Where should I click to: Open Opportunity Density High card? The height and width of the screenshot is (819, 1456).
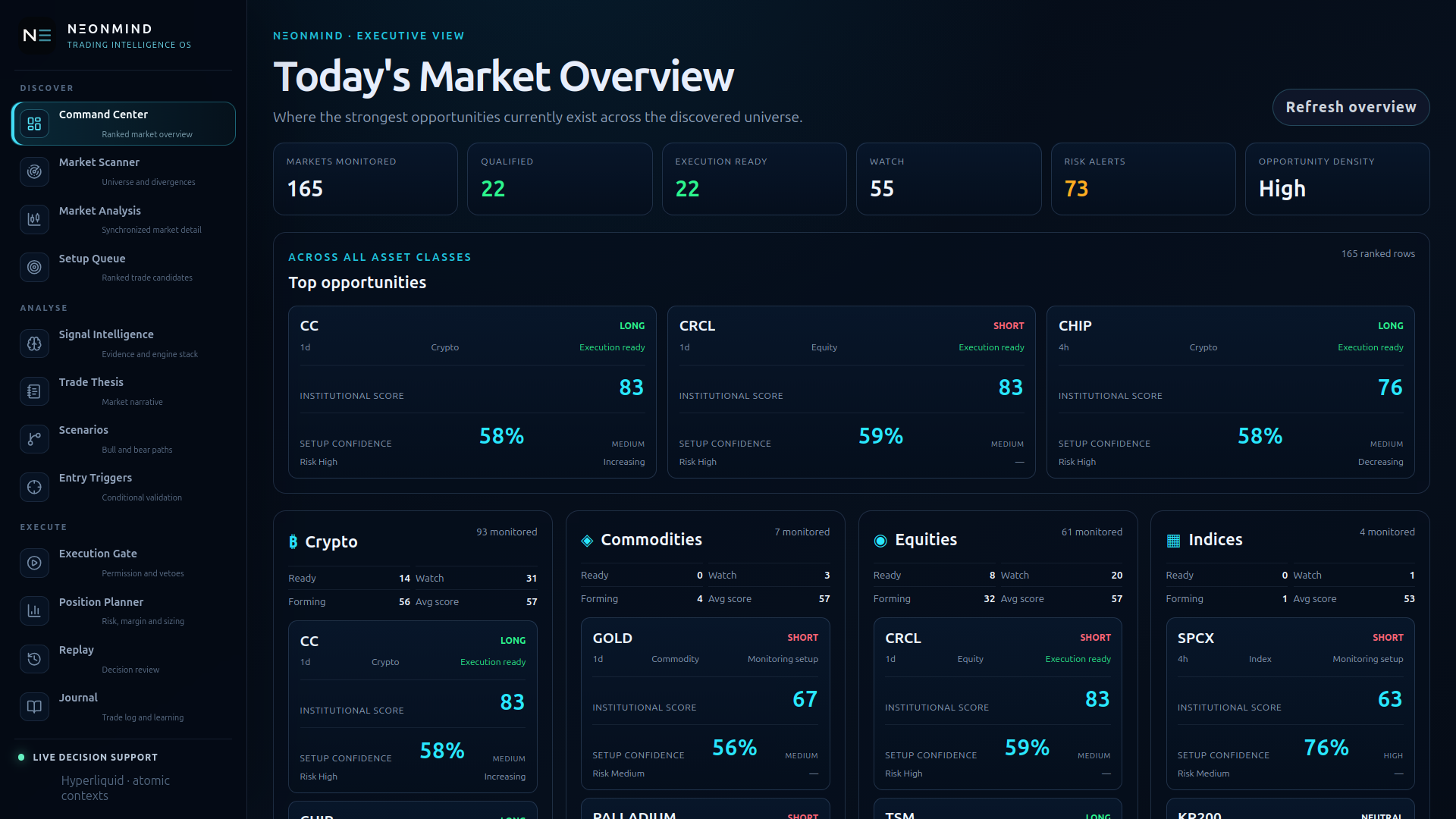coord(1338,179)
